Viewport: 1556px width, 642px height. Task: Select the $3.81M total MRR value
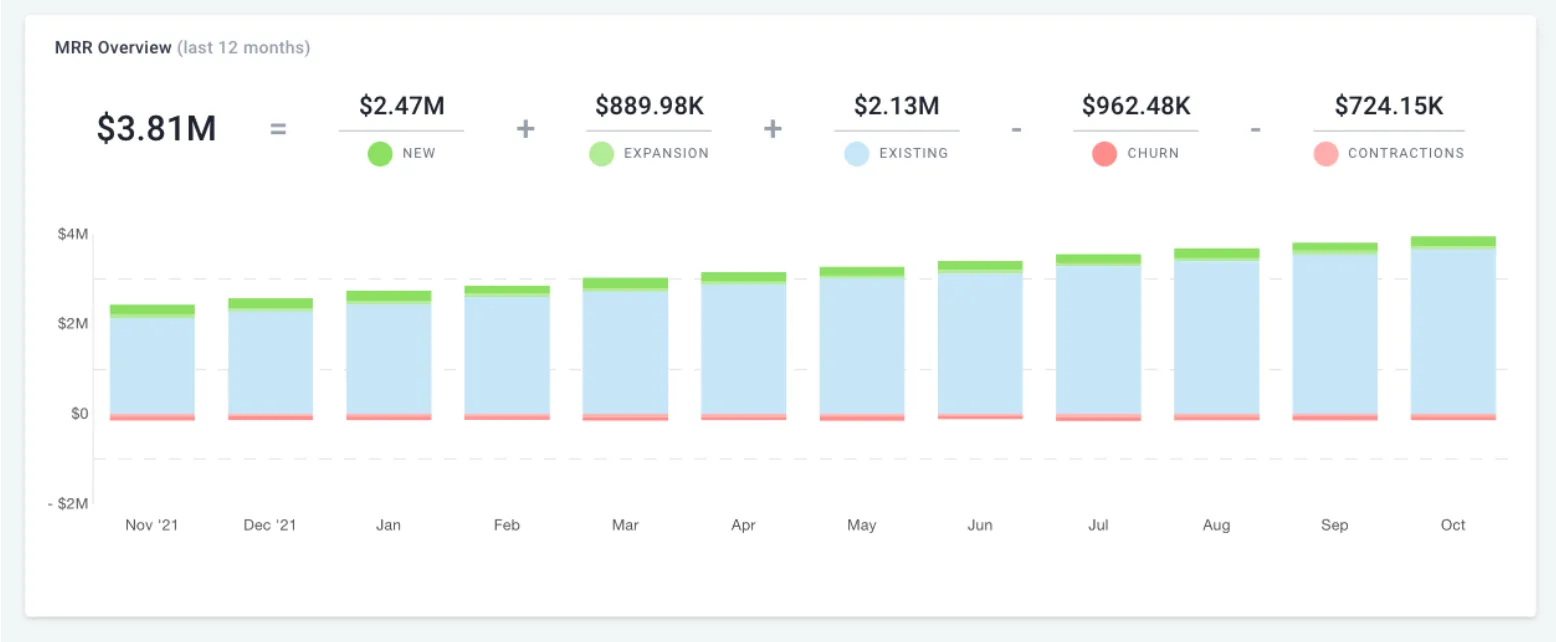156,129
